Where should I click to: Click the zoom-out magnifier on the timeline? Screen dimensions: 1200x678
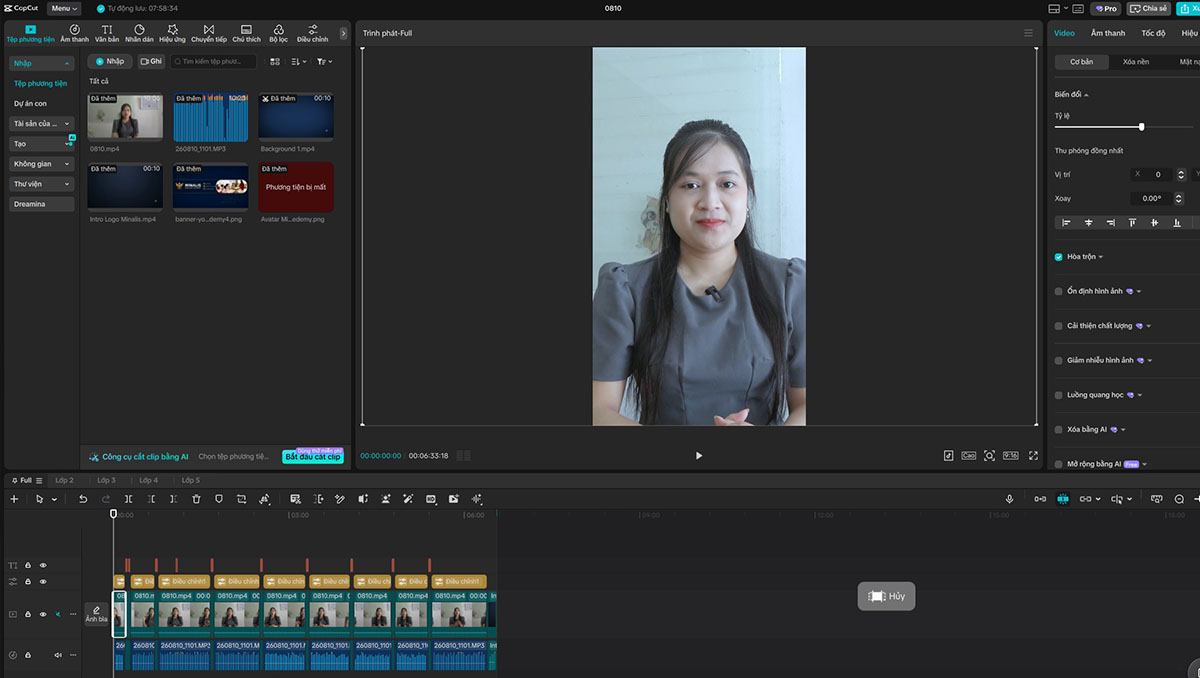1179,498
